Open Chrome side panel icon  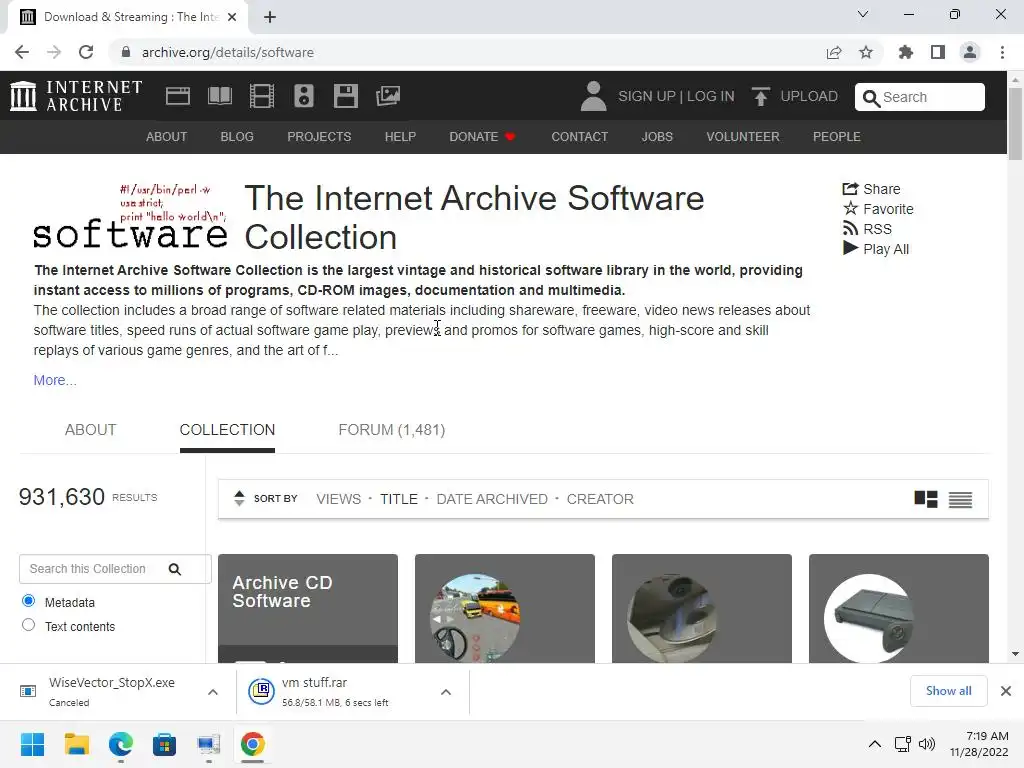pyautogui.click(x=938, y=52)
